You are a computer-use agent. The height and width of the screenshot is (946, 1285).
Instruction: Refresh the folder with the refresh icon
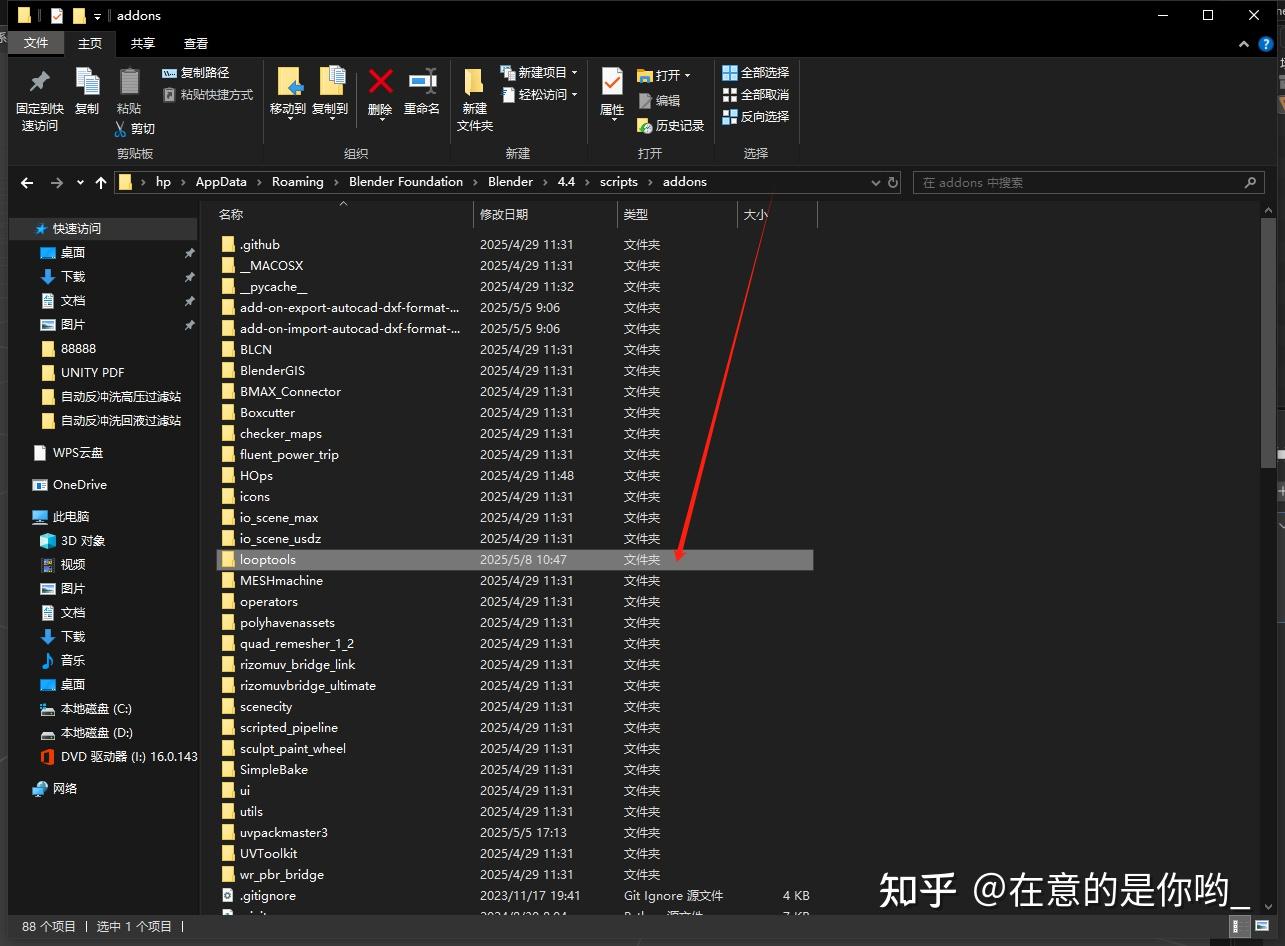coord(893,182)
